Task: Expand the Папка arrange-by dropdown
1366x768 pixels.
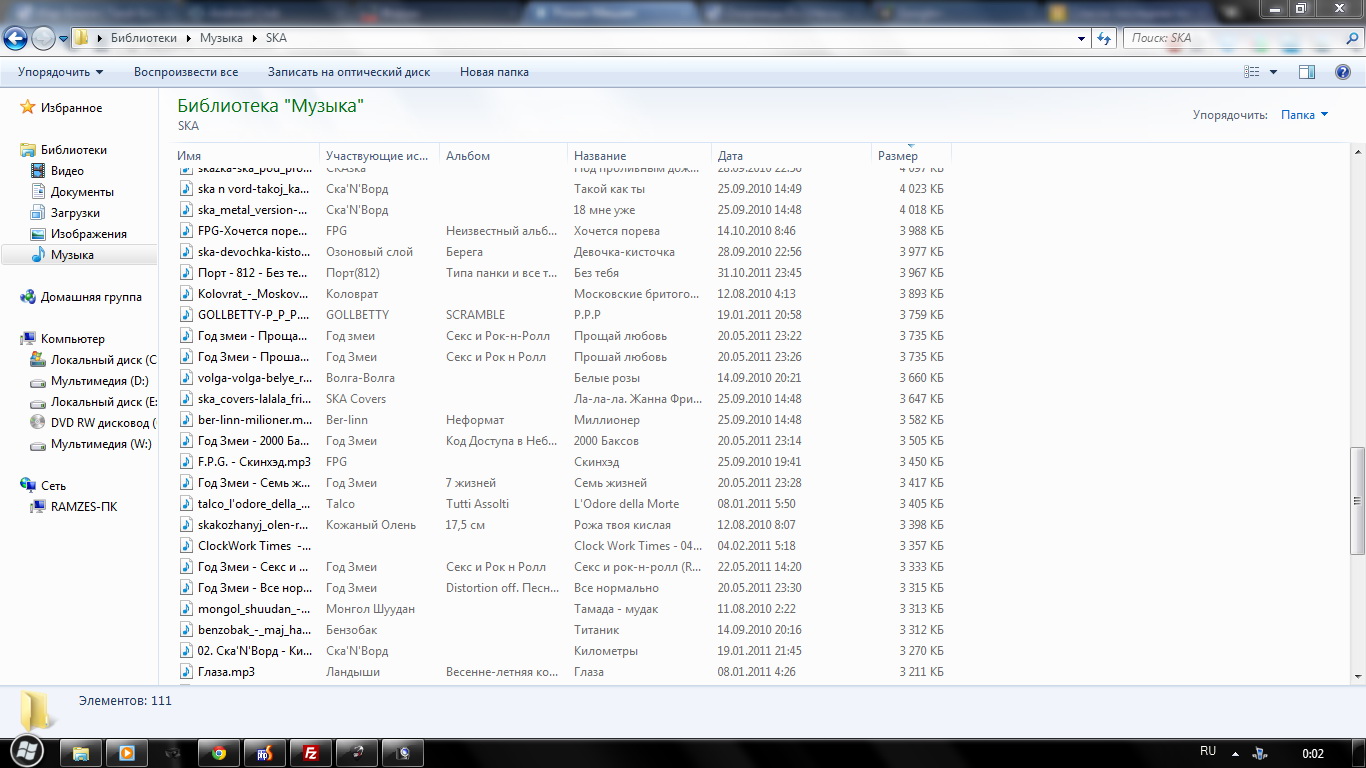Action: coord(1304,115)
